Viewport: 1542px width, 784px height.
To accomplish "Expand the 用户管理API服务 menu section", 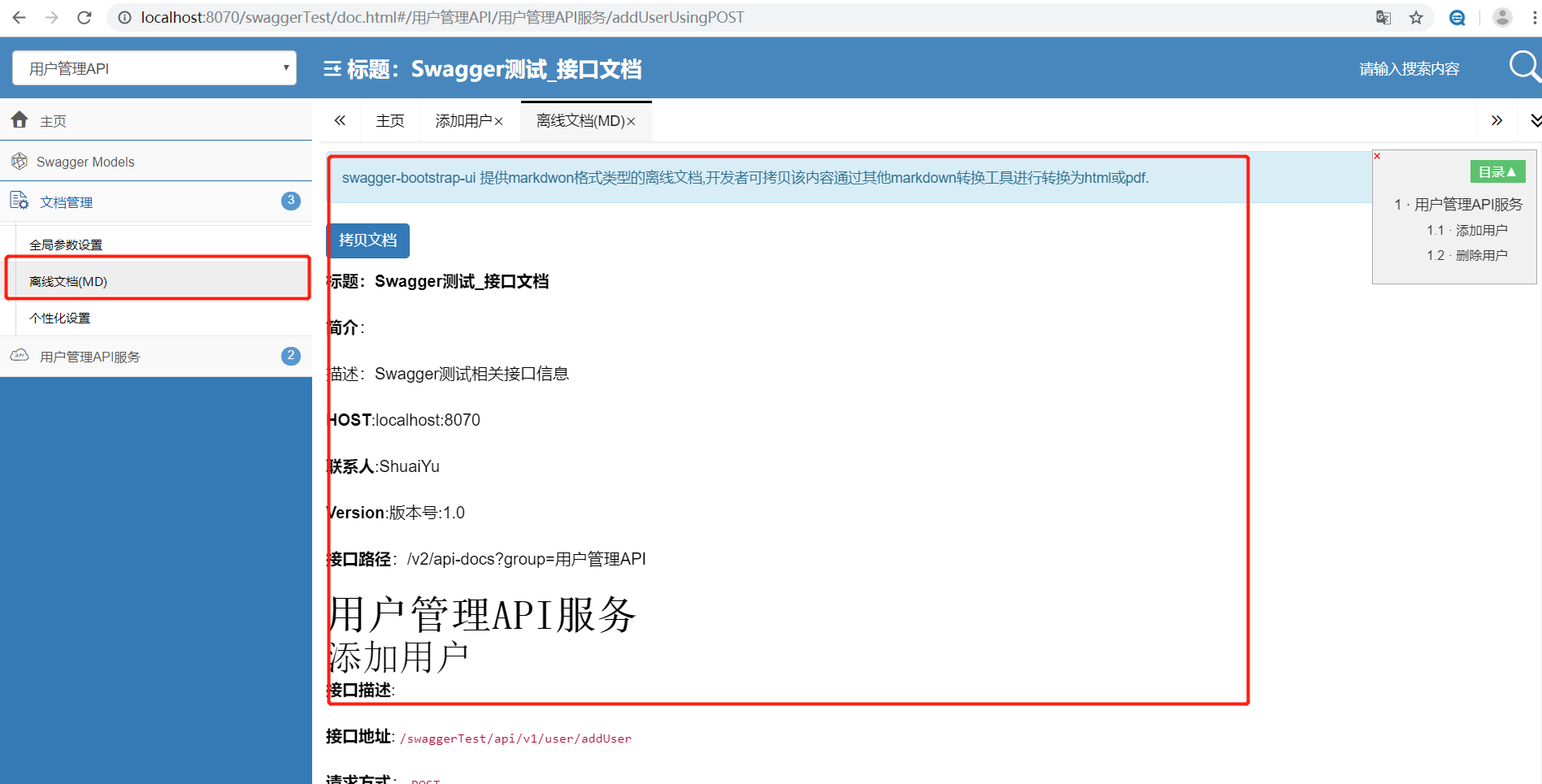I will [156, 356].
